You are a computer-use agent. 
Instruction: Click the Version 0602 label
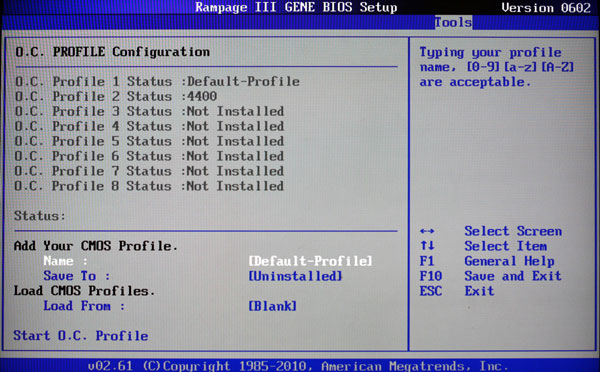[546, 8]
